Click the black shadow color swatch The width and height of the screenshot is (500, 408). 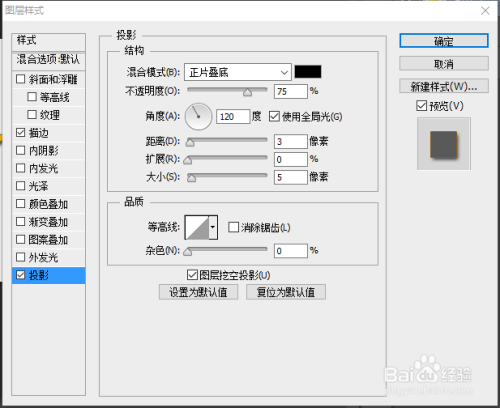coord(308,72)
